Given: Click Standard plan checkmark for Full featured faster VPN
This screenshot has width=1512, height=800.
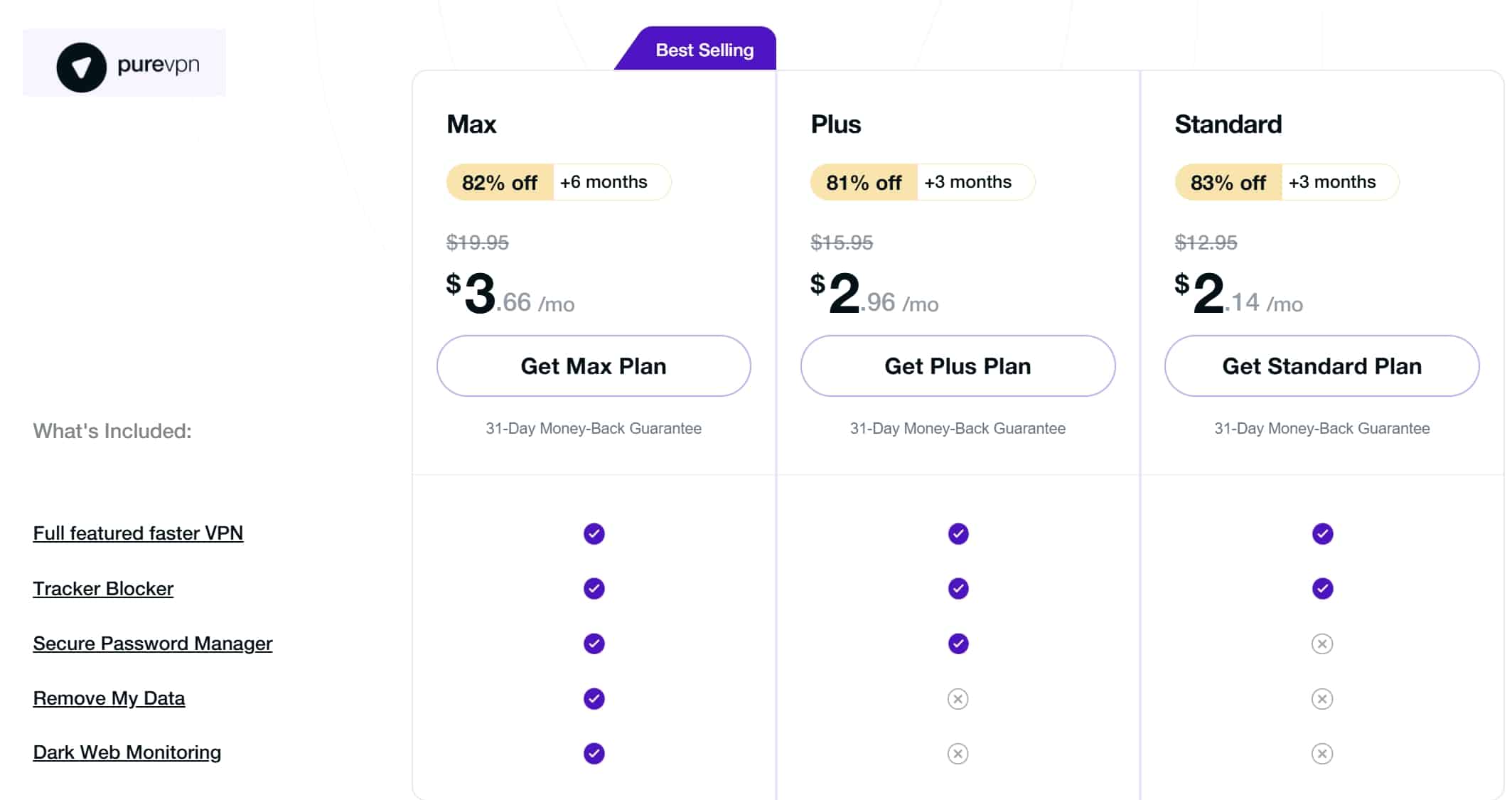Looking at the screenshot, I should (x=1322, y=533).
